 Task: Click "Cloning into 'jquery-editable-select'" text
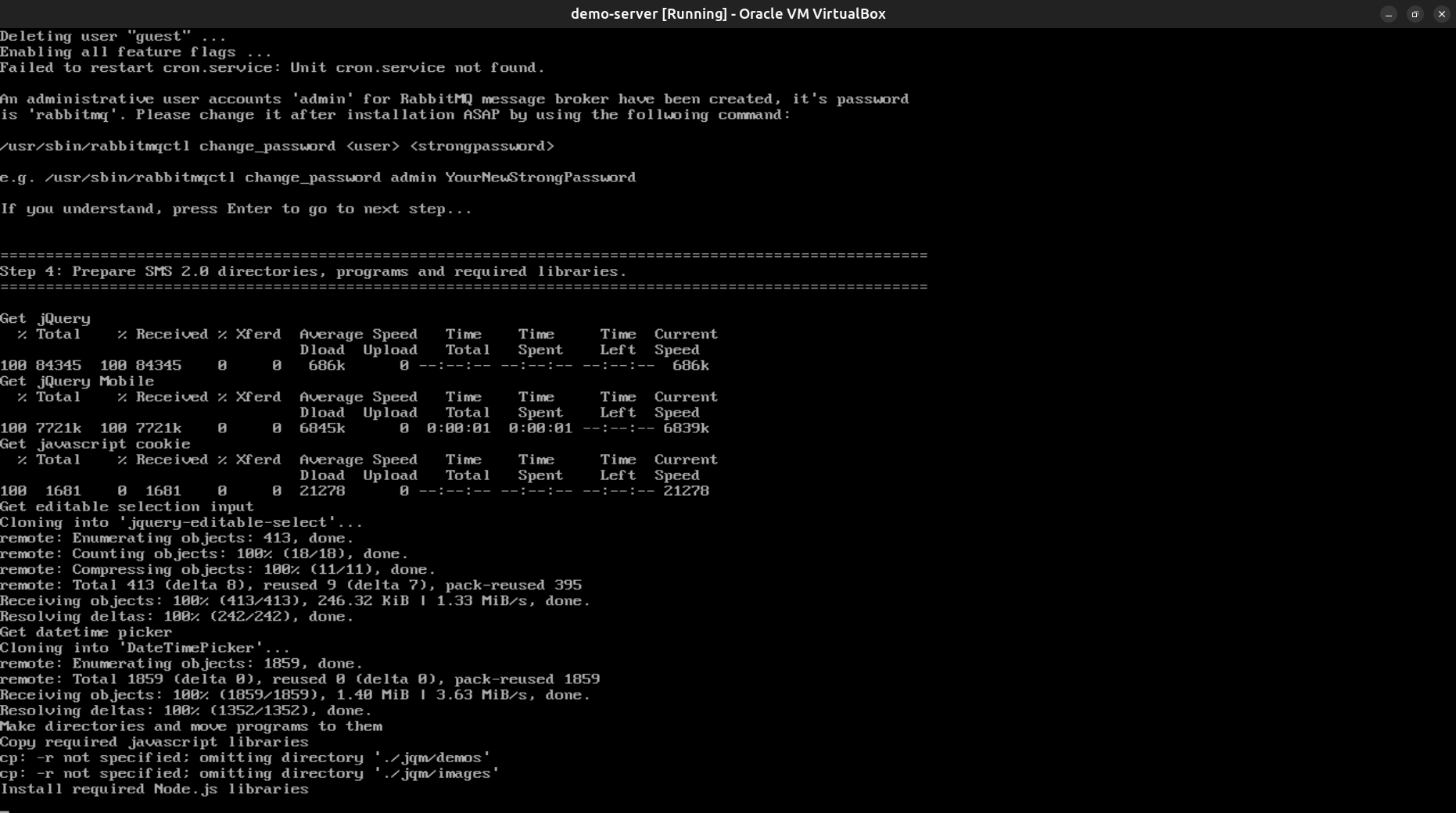(181, 523)
